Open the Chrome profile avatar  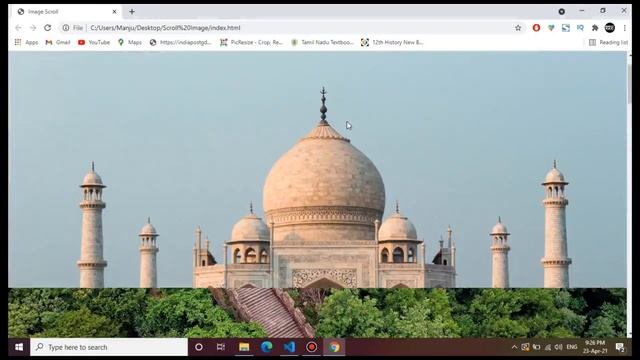click(x=610, y=28)
